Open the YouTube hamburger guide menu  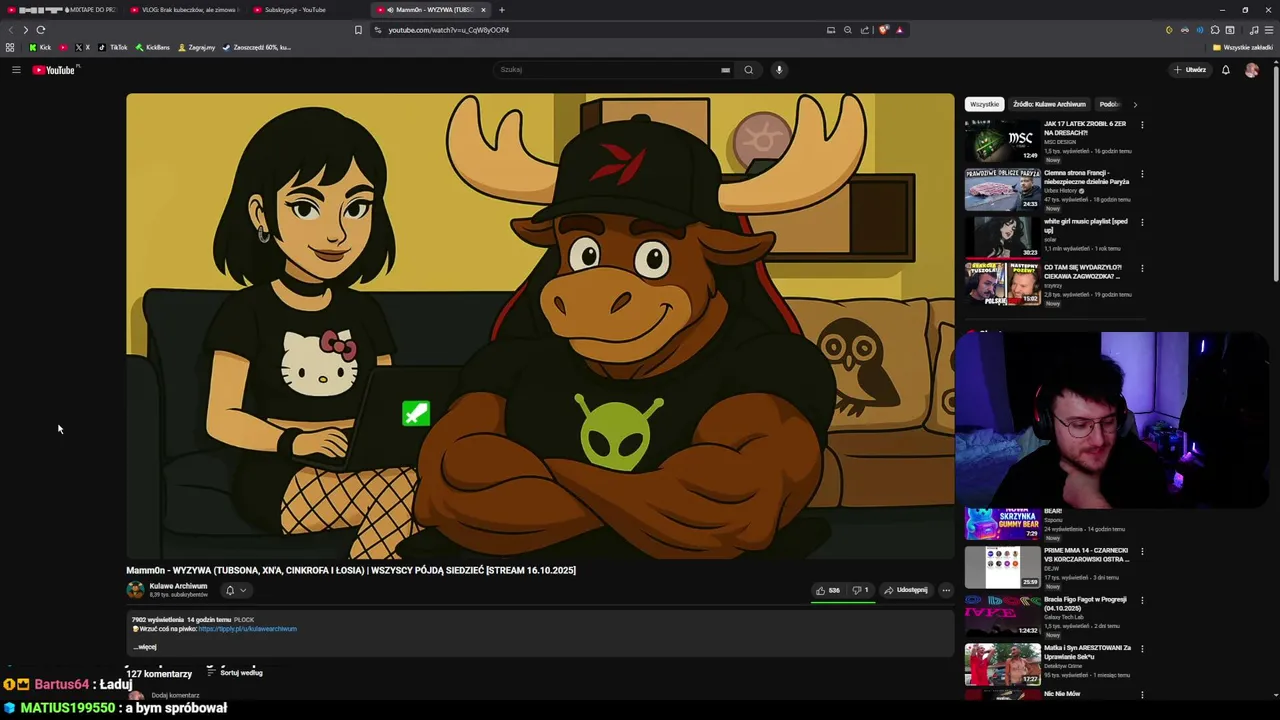tap(16, 70)
